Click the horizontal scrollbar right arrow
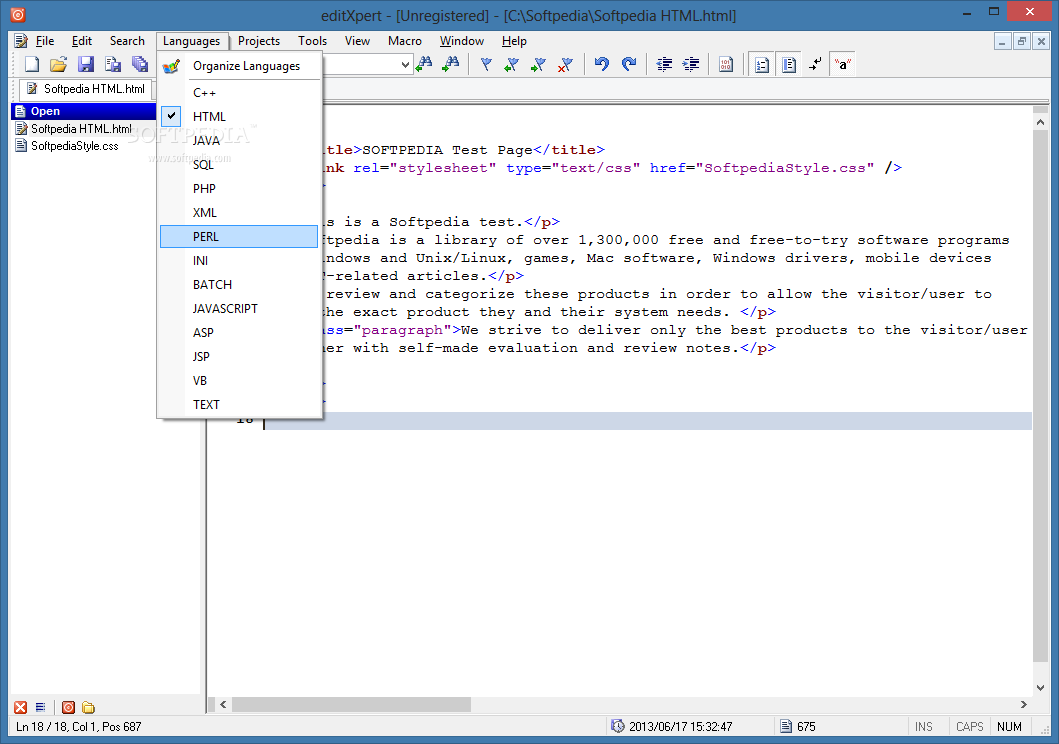The width and height of the screenshot is (1059, 744). [1023, 704]
